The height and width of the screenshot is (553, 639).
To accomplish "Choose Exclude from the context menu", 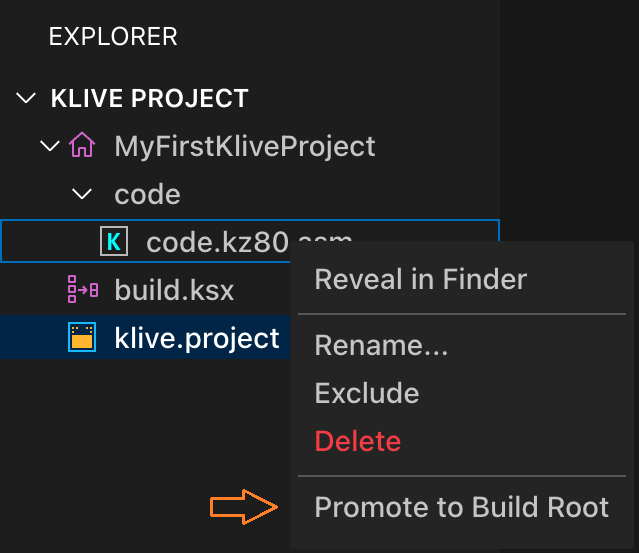I will click(367, 393).
